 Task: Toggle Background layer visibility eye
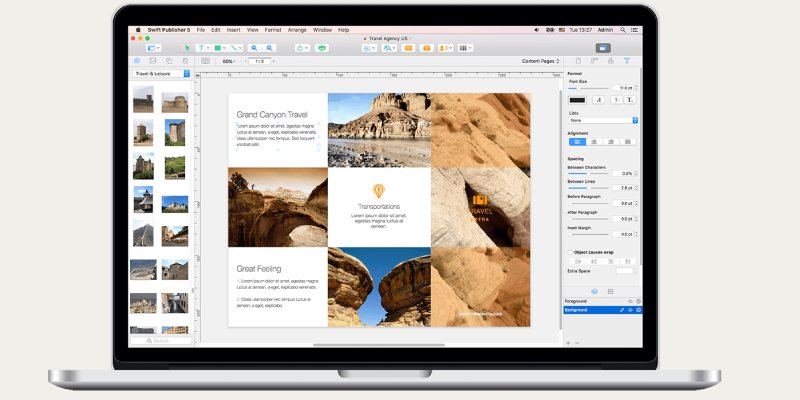[x=630, y=310]
